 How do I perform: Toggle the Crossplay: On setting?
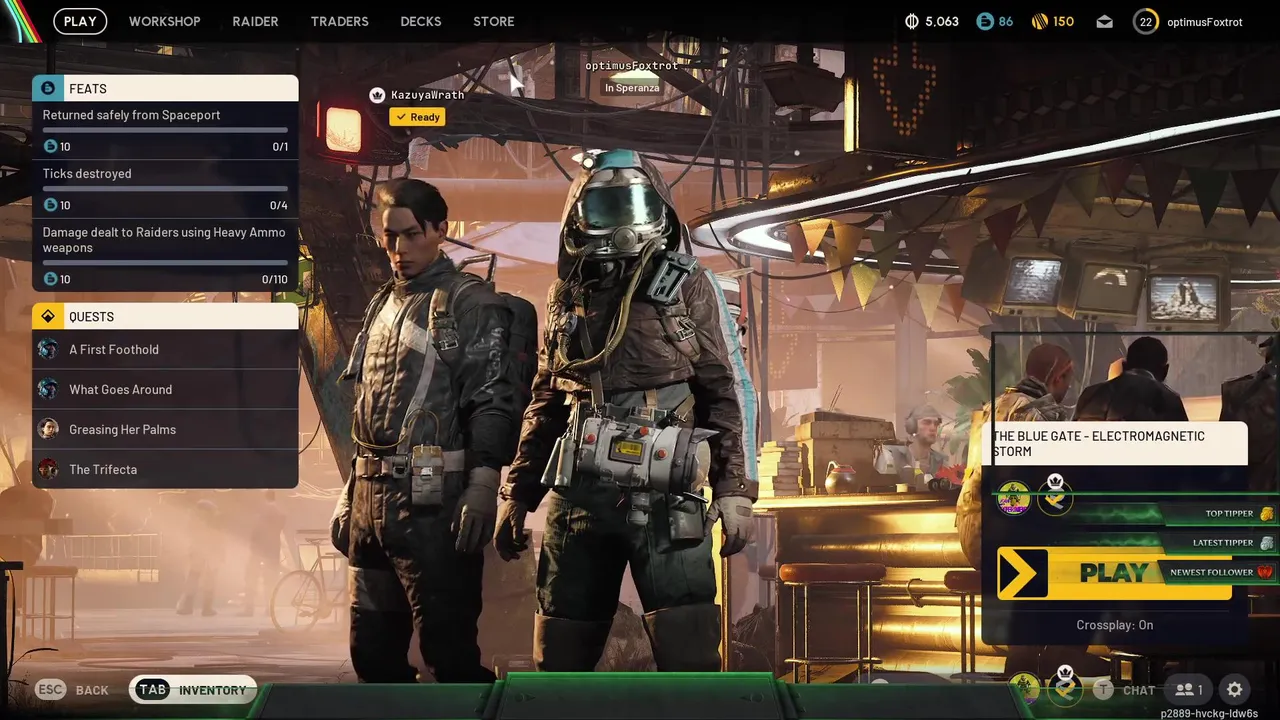pos(1114,625)
